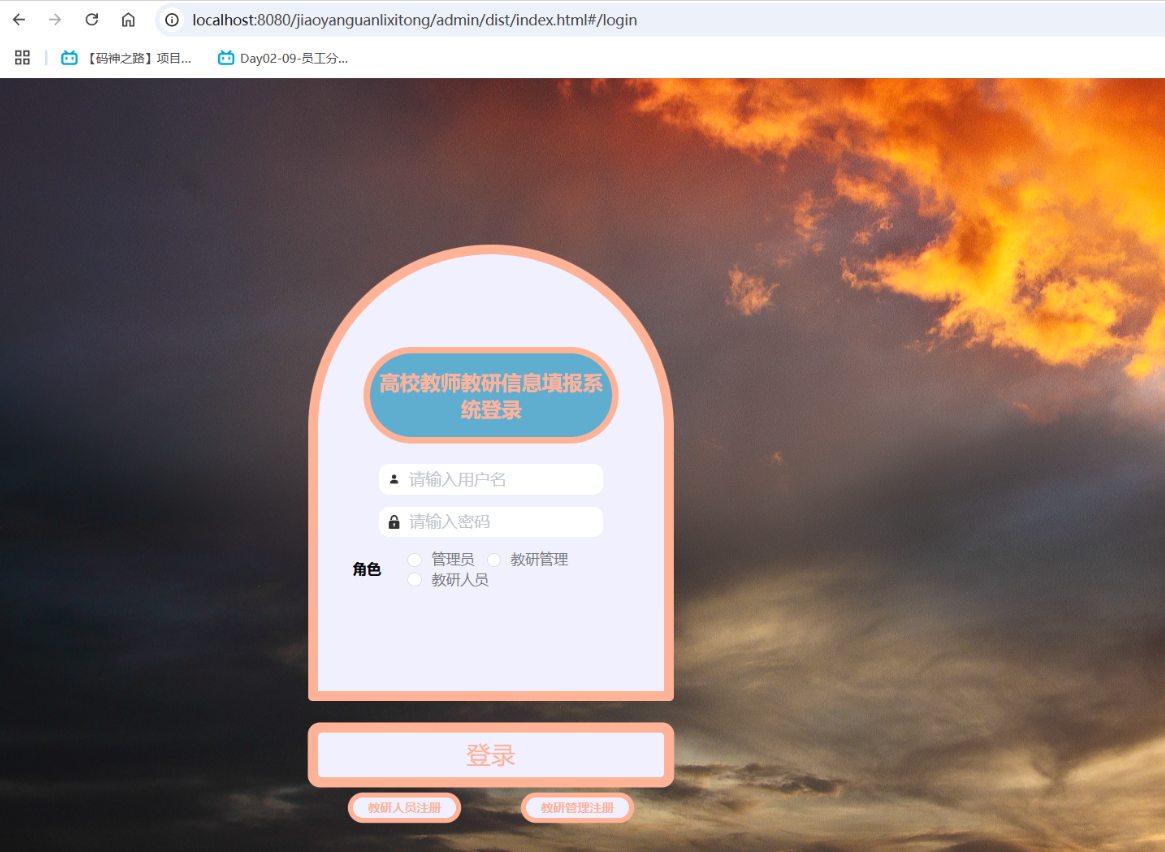The width and height of the screenshot is (1165, 852).
Task: Click the 教研人员注册 registration button
Action: (x=404, y=807)
